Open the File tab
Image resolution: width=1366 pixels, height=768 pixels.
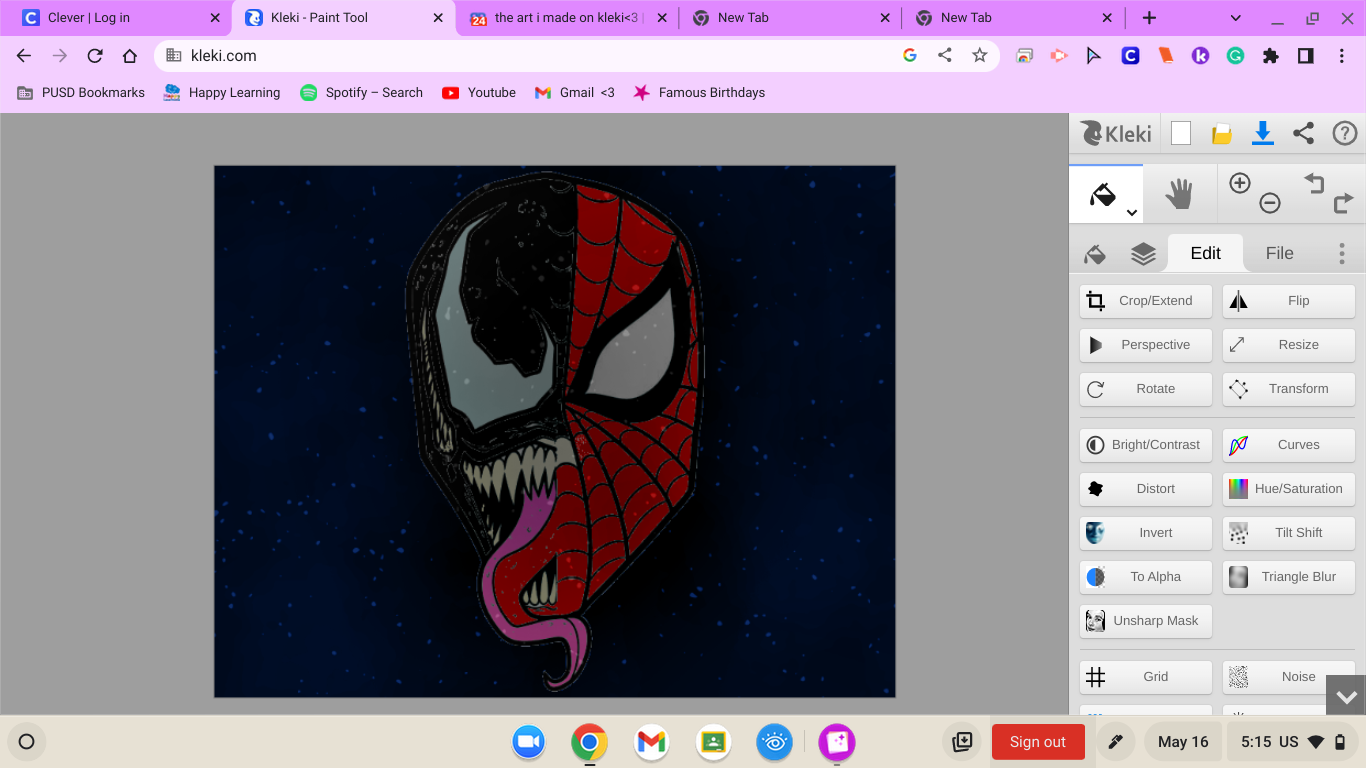[x=1280, y=253]
